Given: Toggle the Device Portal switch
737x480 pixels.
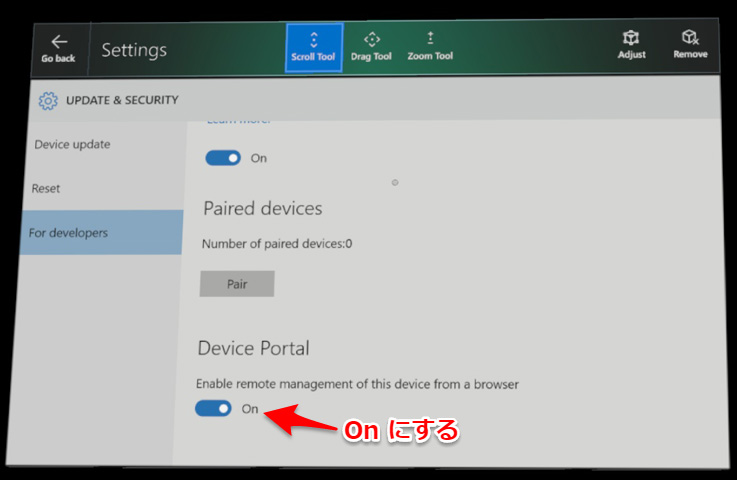Looking at the screenshot, I should coord(213,408).
